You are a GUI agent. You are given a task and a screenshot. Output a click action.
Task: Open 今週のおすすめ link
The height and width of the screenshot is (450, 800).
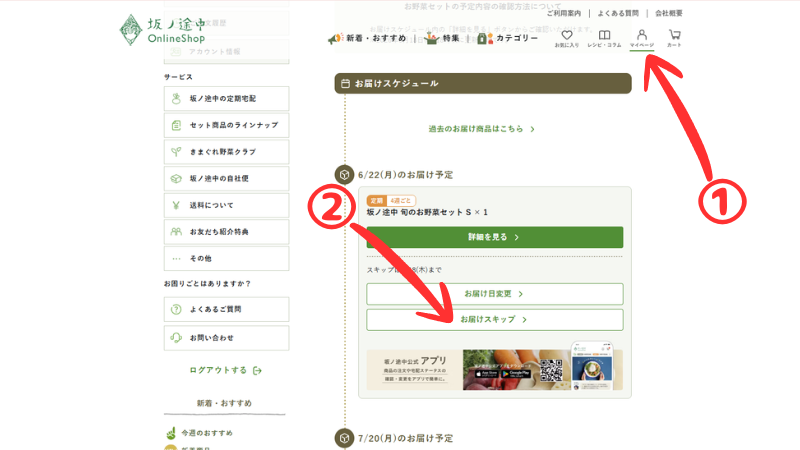pos(207,433)
